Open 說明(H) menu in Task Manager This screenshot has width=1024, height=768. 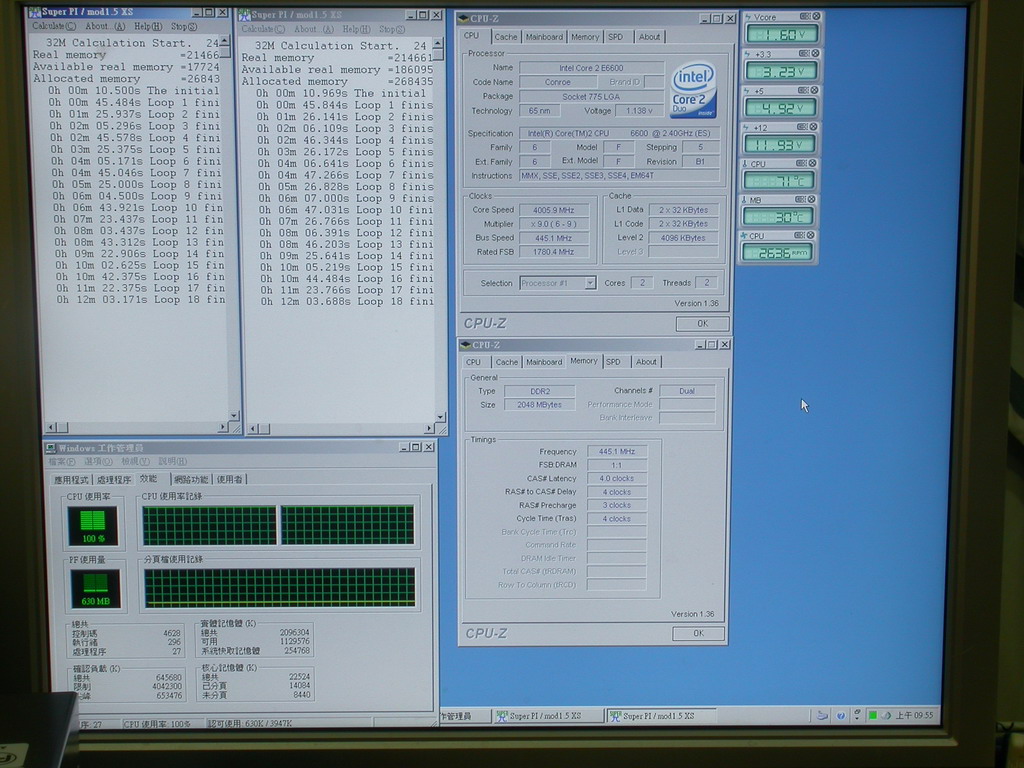tap(172, 462)
